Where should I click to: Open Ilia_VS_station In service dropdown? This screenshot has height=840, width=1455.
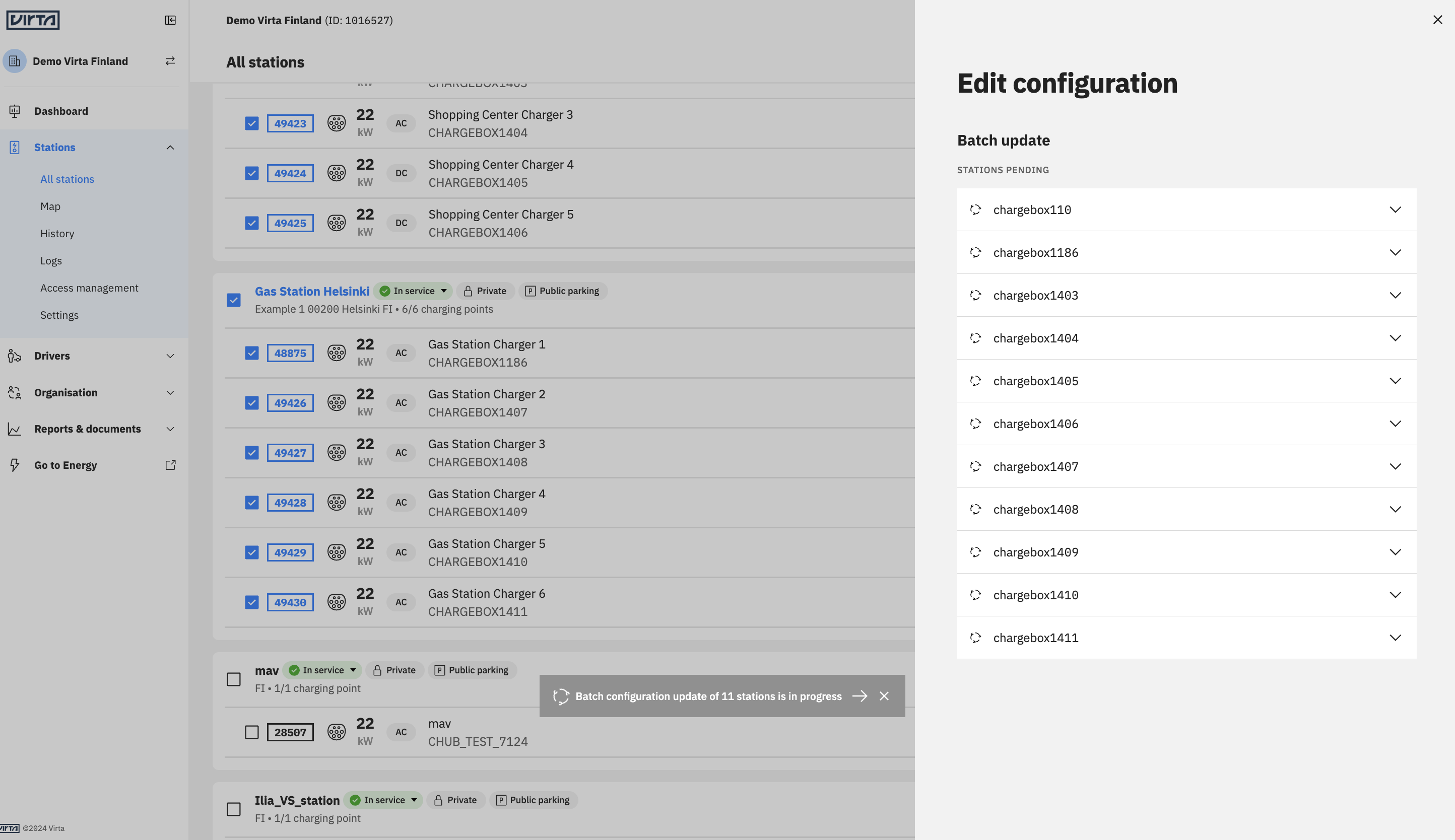point(384,800)
